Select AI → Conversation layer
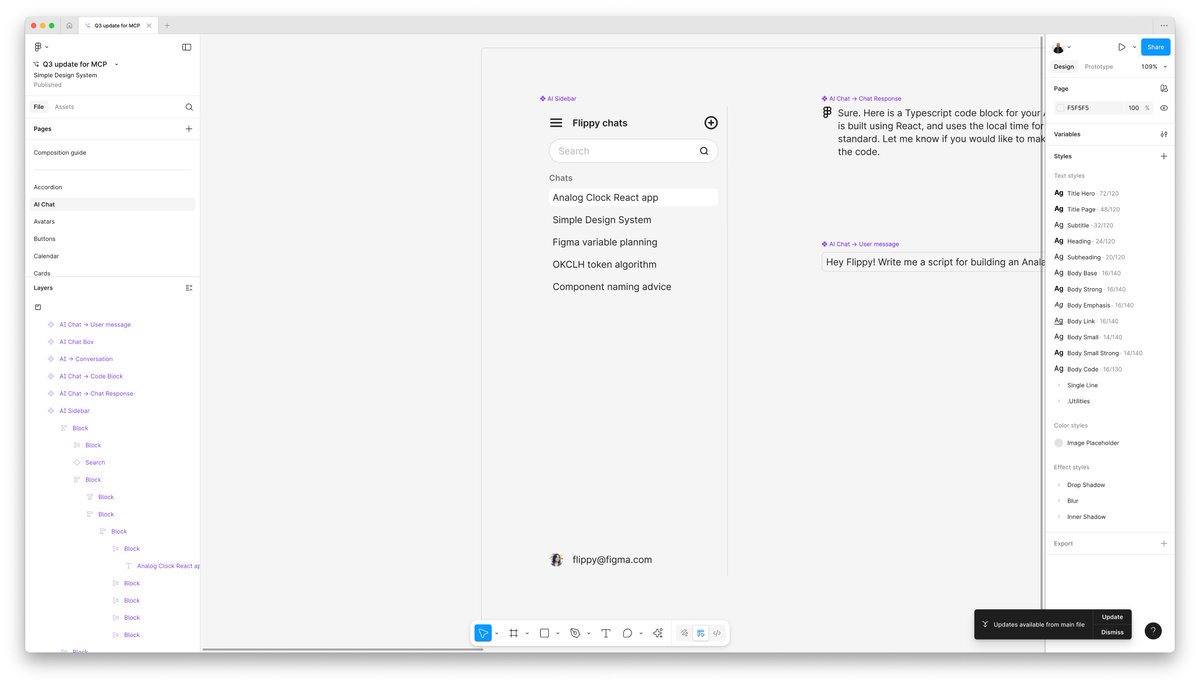 point(86,359)
